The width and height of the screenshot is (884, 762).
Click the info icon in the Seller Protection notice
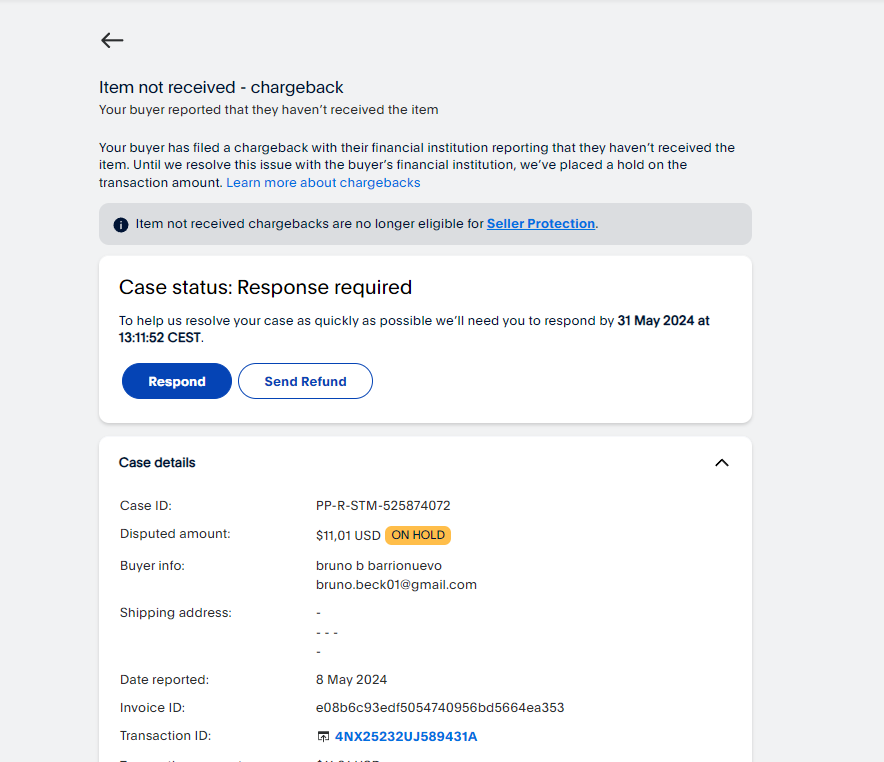tap(121, 225)
